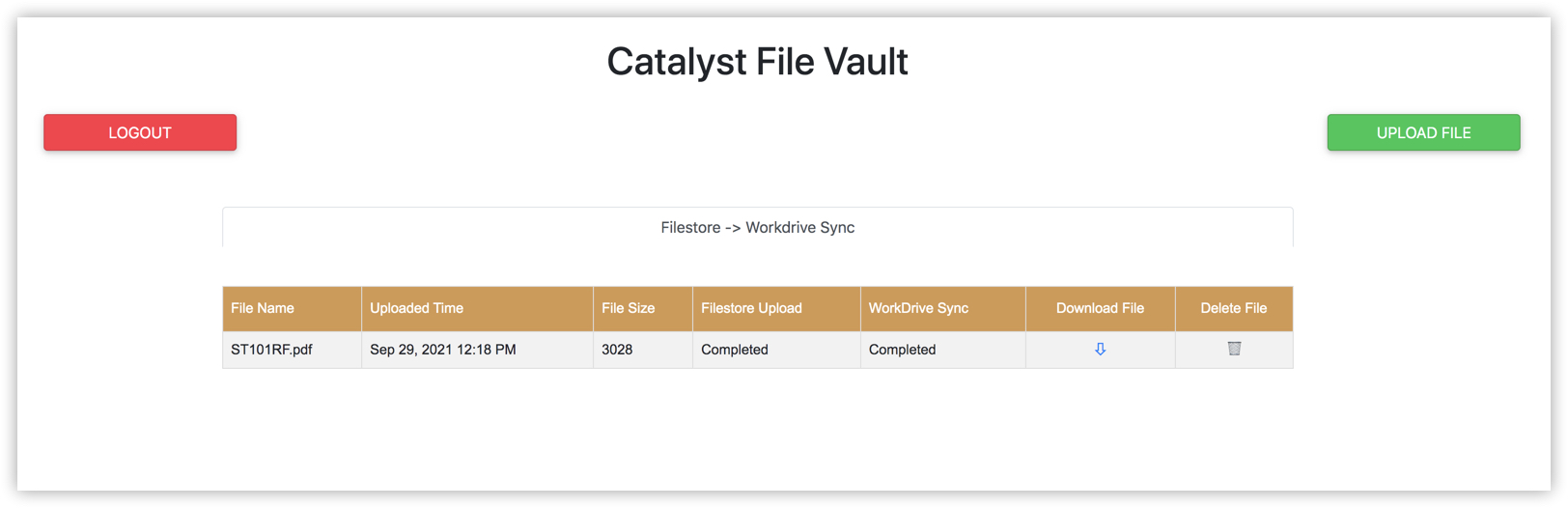Click the Filestore Upload column header
The image size is (1568, 508).
(751, 308)
